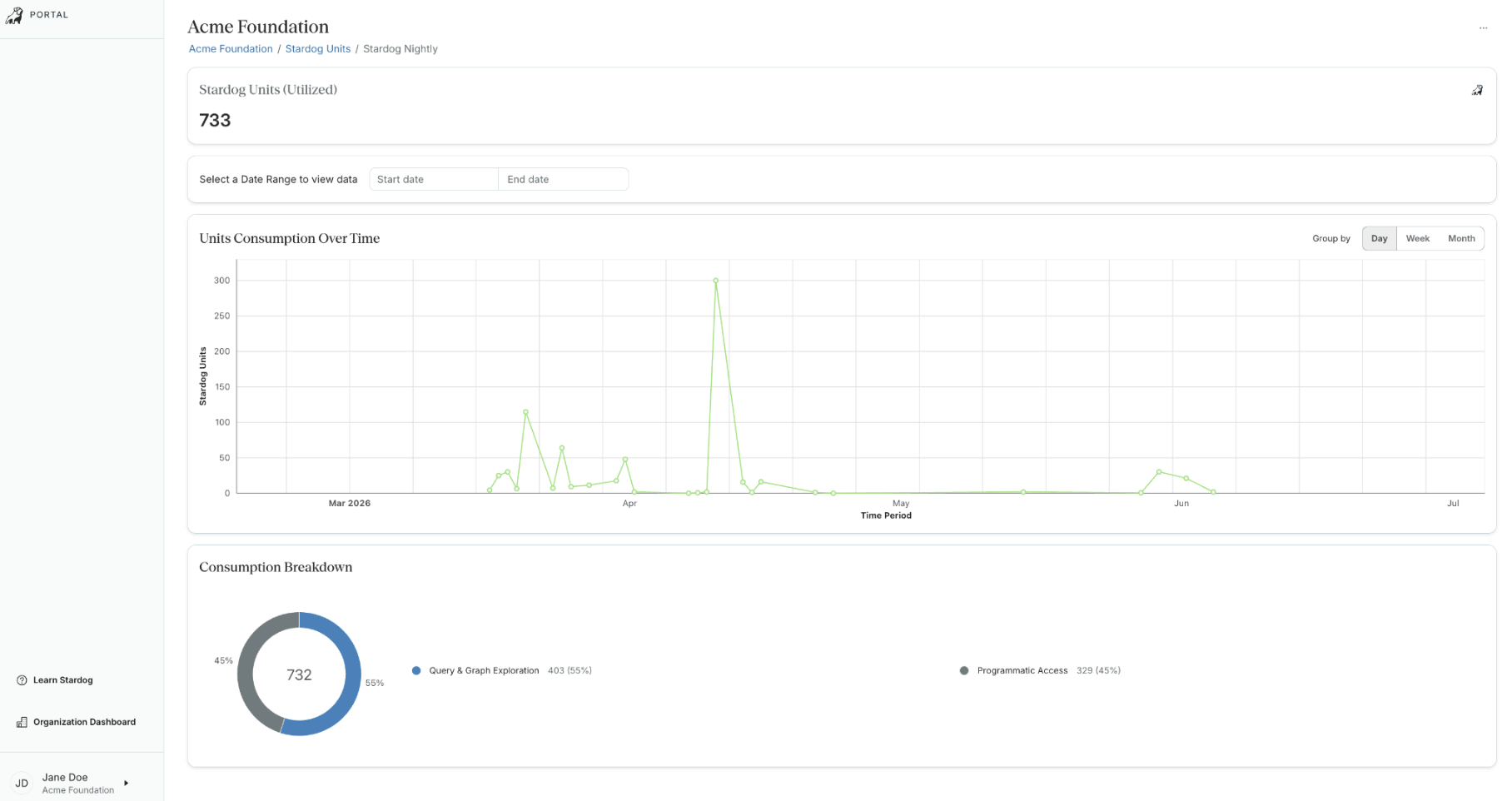Click the Units Consumption Over Time heading
Screen dimensions: 1512x801
click(x=290, y=238)
